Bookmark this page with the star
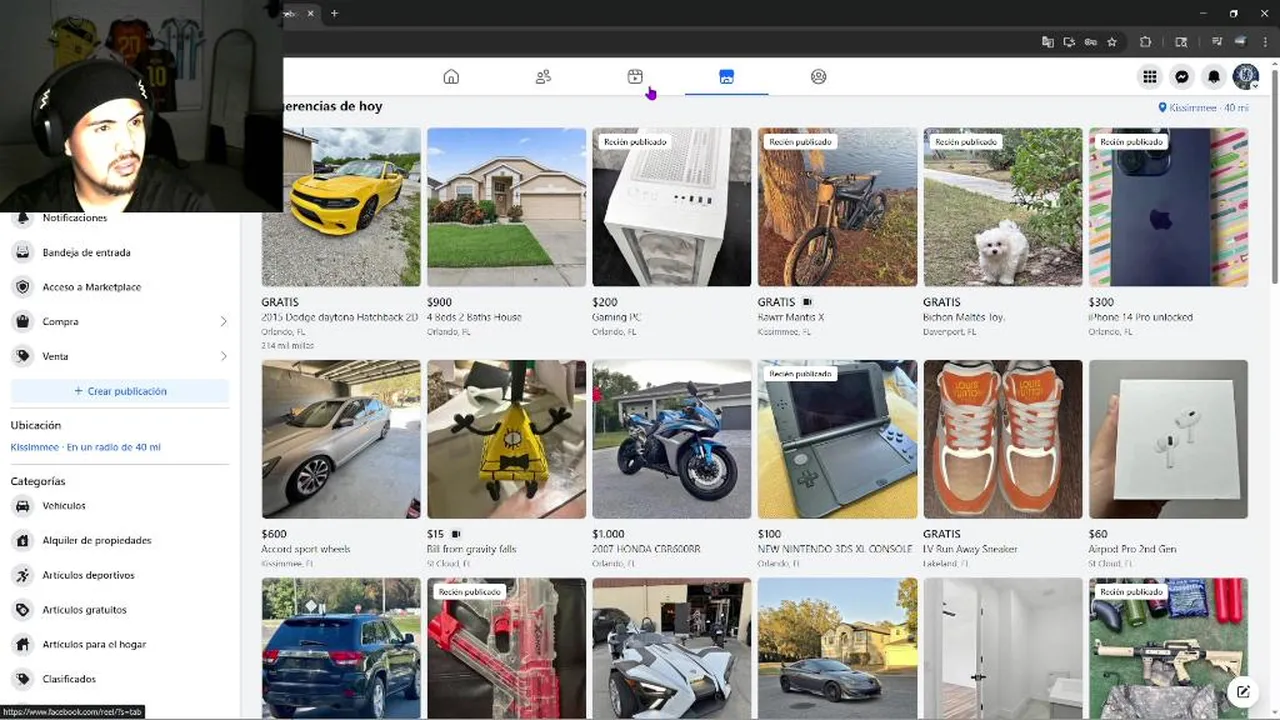 pyautogui.click(x=1112, y=42)
